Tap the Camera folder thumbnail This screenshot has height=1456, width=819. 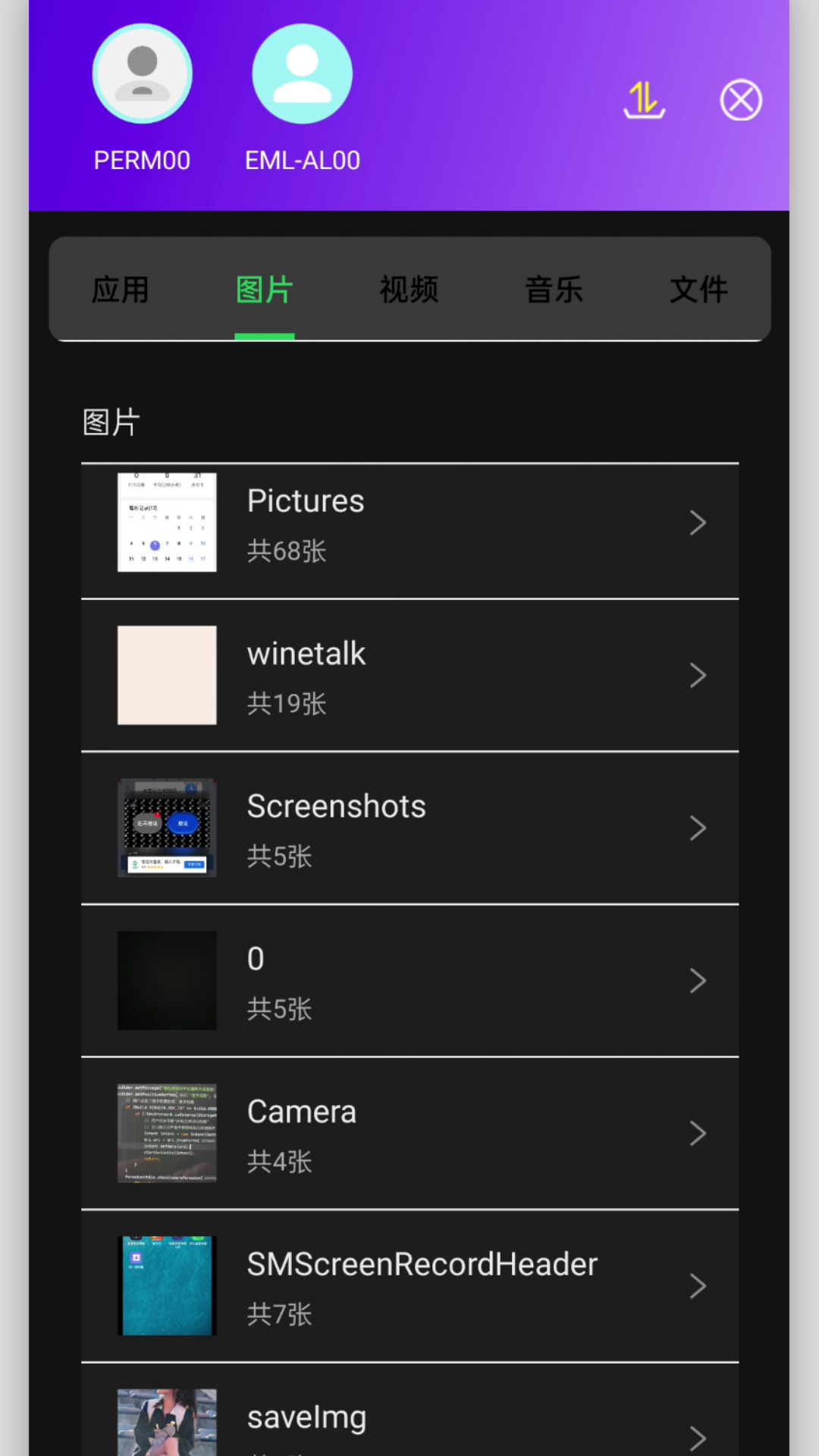[x=167, y=1134]
